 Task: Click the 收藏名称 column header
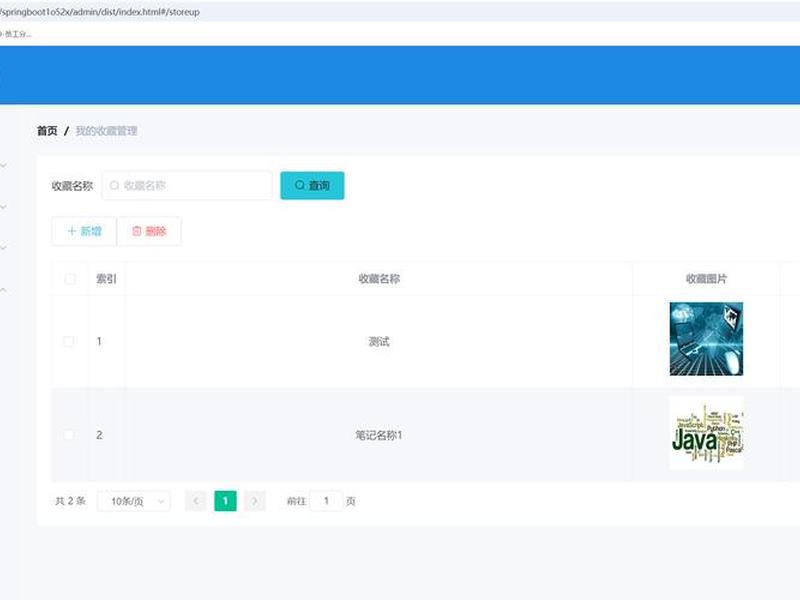[379, 279]
